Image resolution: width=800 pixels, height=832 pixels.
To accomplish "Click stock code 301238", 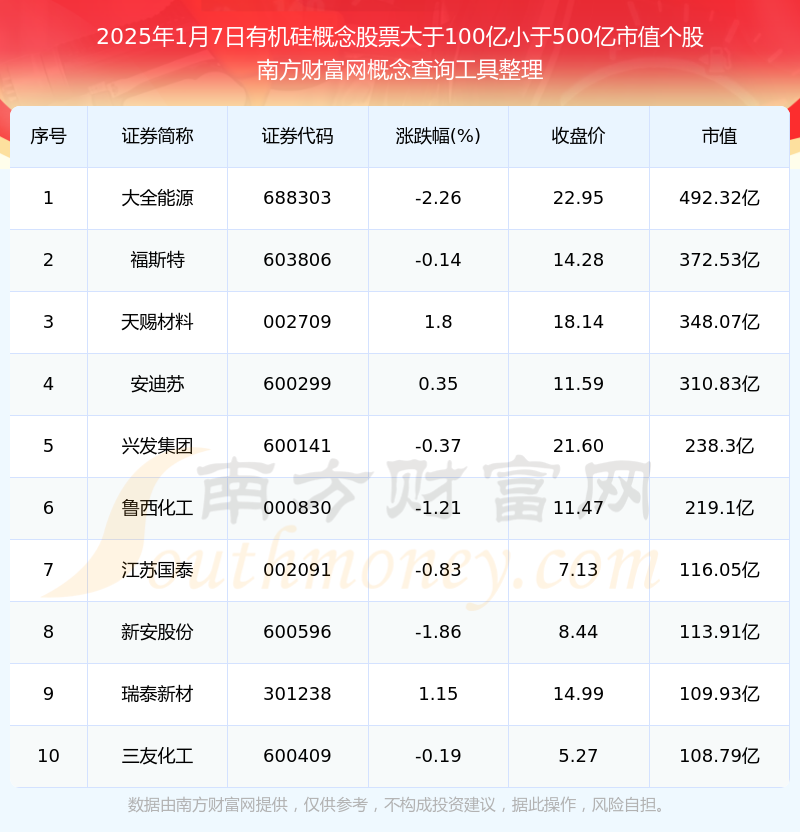I will 298,695.
